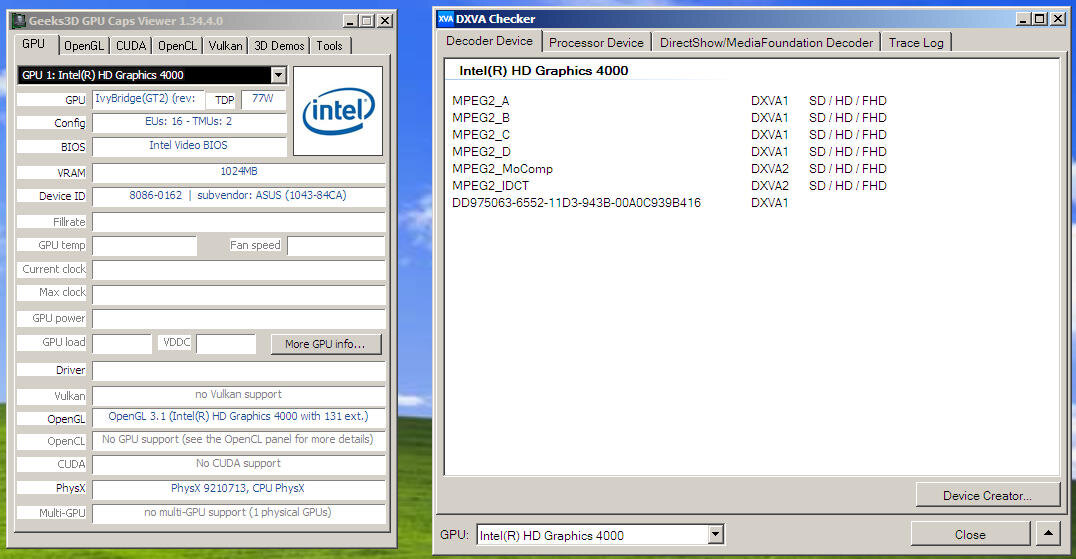Click the GPU Caps Viewer title bar app icon
This screenshot has height=559, width=1076.
[x=19, y=21]
